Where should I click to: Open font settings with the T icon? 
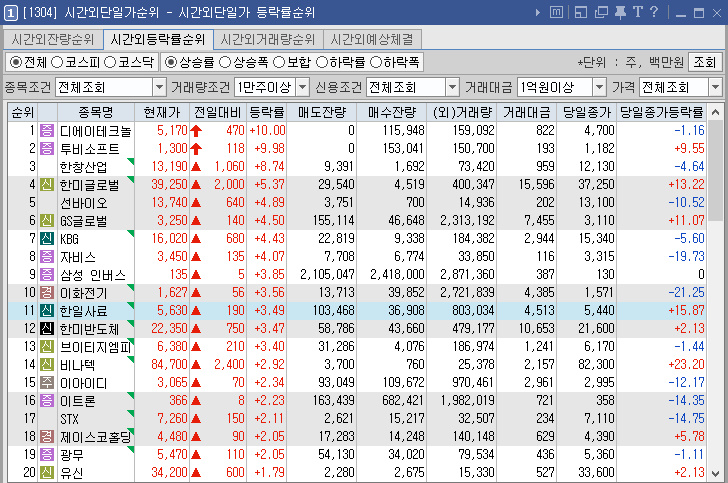[x=638, y=12]
